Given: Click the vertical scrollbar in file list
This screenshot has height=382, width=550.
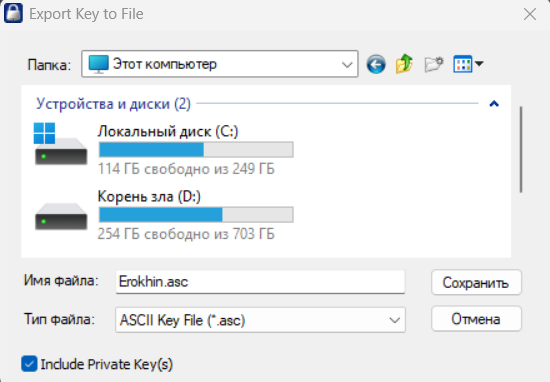Looking at the screenshot, I should (521, 149).
